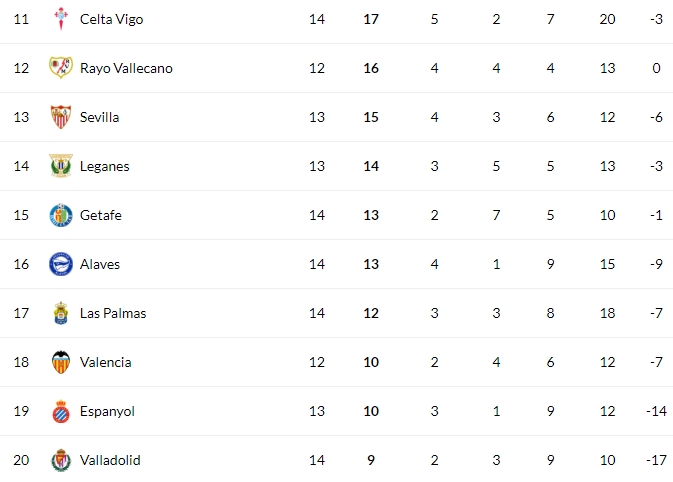673x482 pixels.
Task: Open the Sevilla team name link
Action: click(x=100, y=117)
